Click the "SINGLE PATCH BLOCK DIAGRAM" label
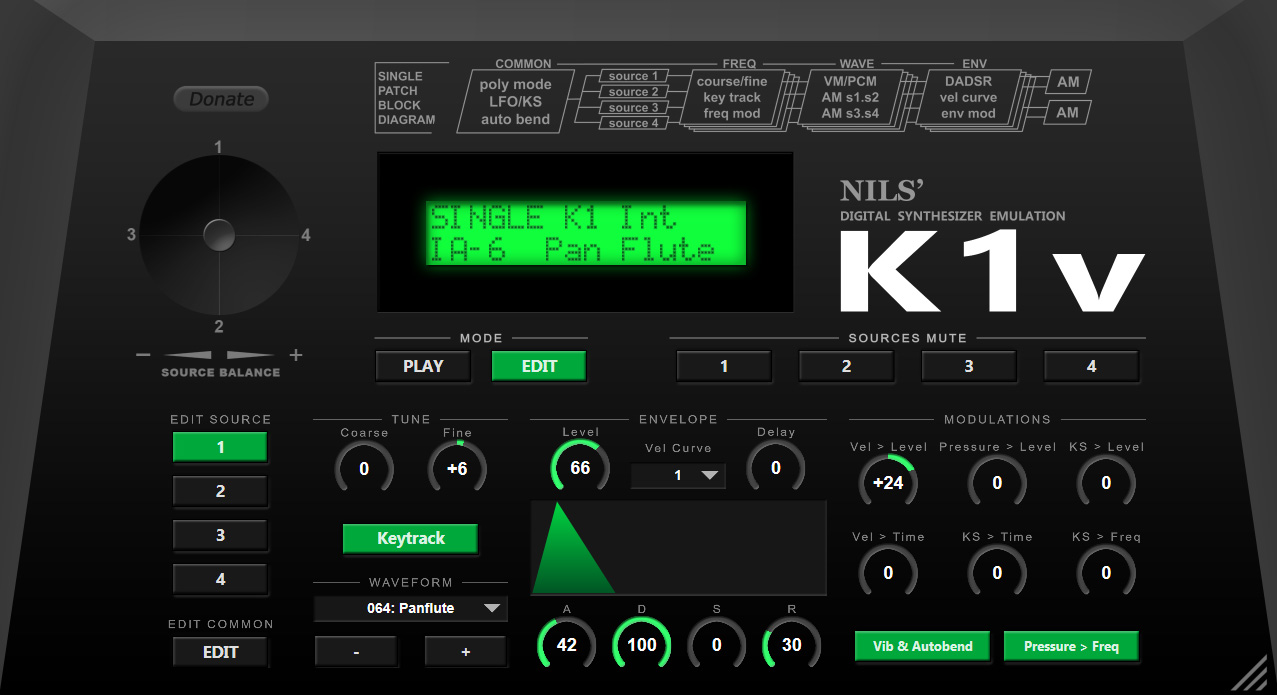 (406, 98)
